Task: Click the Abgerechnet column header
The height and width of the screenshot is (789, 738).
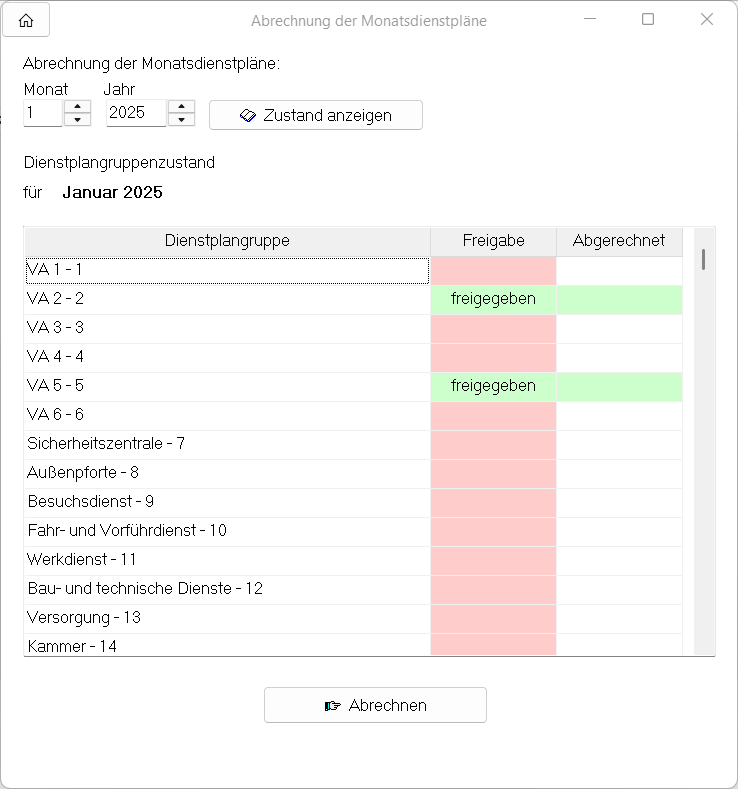Action: click(618, 241)
